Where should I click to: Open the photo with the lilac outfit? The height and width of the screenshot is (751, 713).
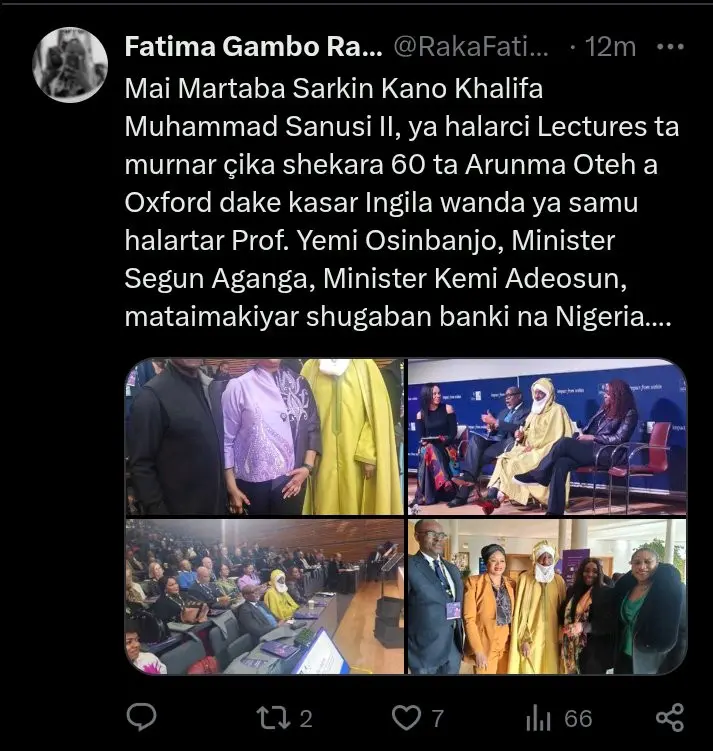[265, 436]
